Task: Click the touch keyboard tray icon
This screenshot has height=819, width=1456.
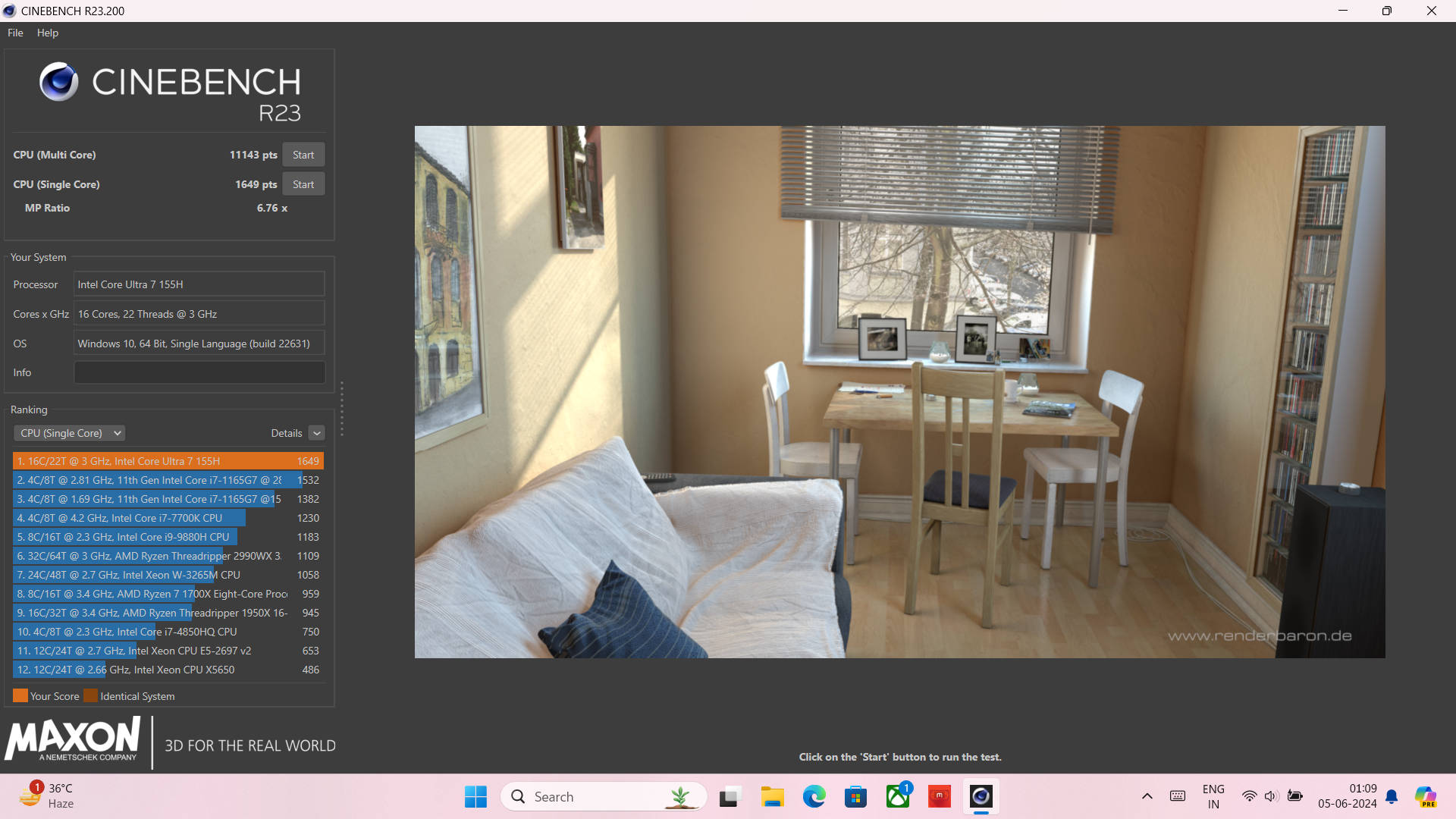Action: coord(1178,796)
